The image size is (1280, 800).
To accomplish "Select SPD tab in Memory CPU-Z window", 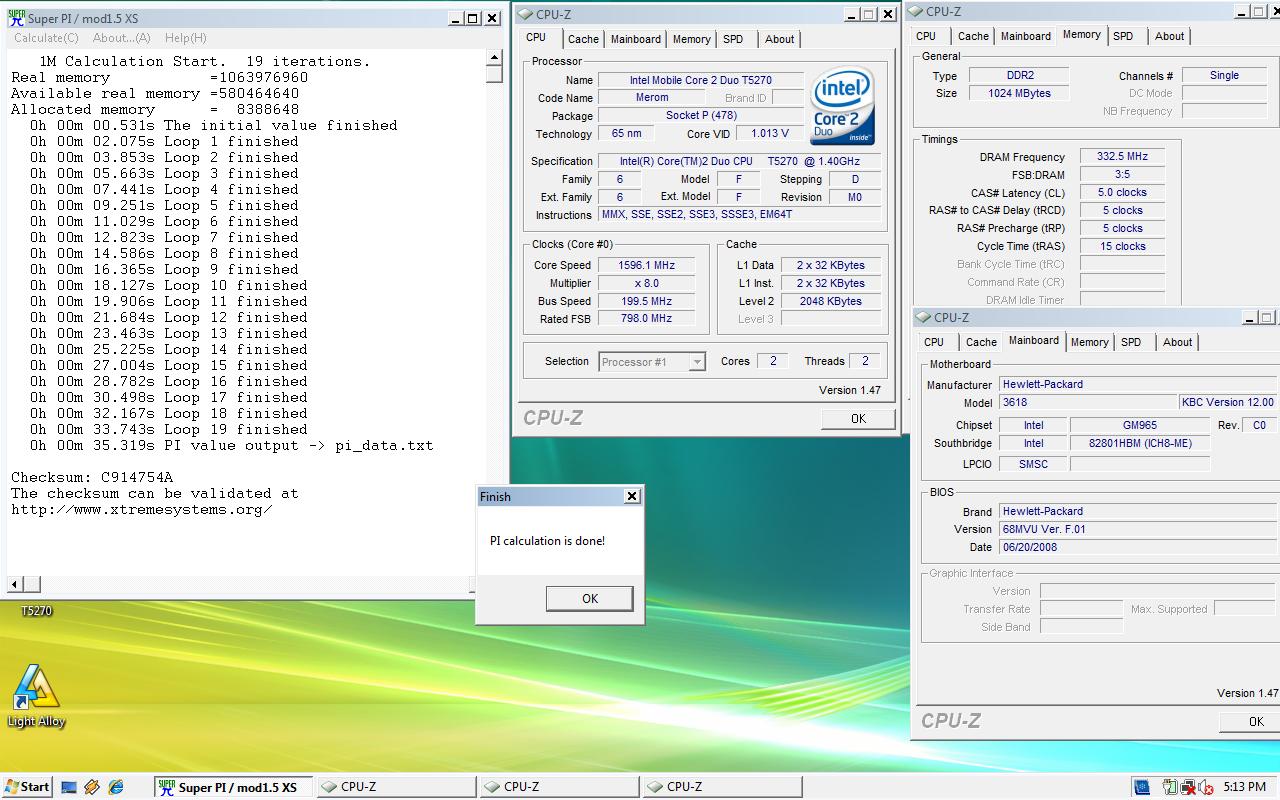I will [x=1123, y=36].
